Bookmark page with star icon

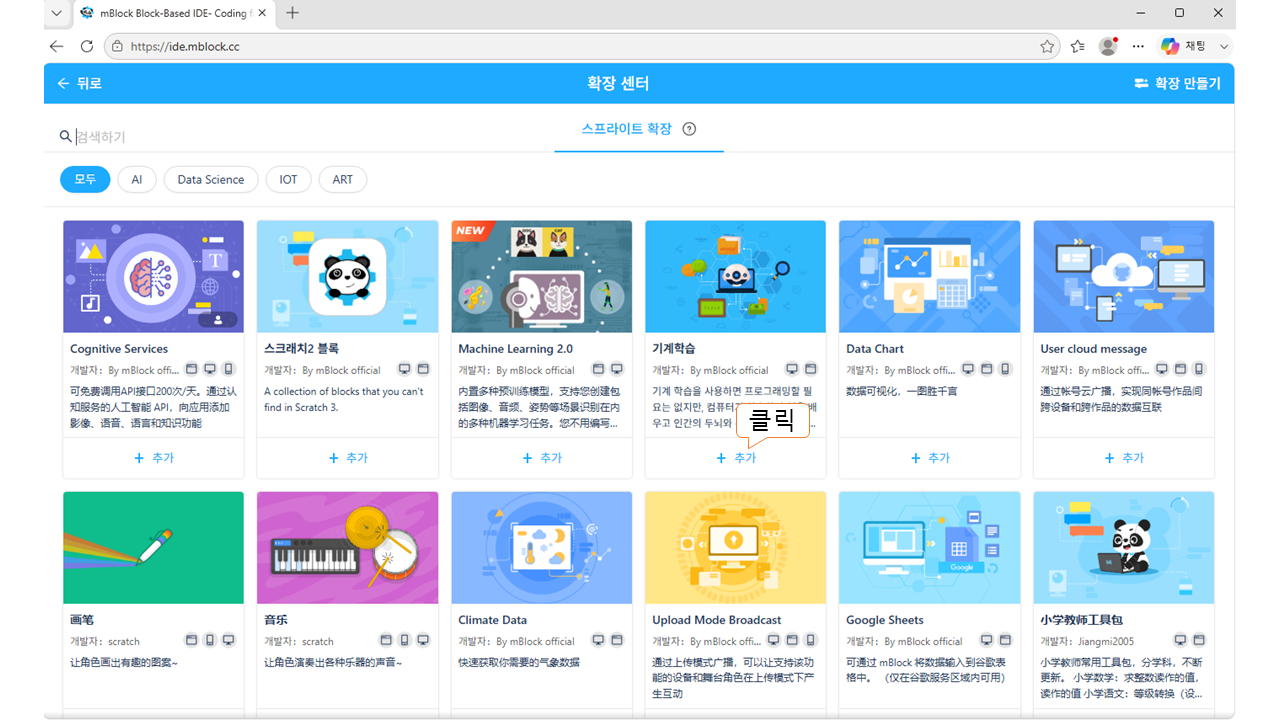point(1047,46)
